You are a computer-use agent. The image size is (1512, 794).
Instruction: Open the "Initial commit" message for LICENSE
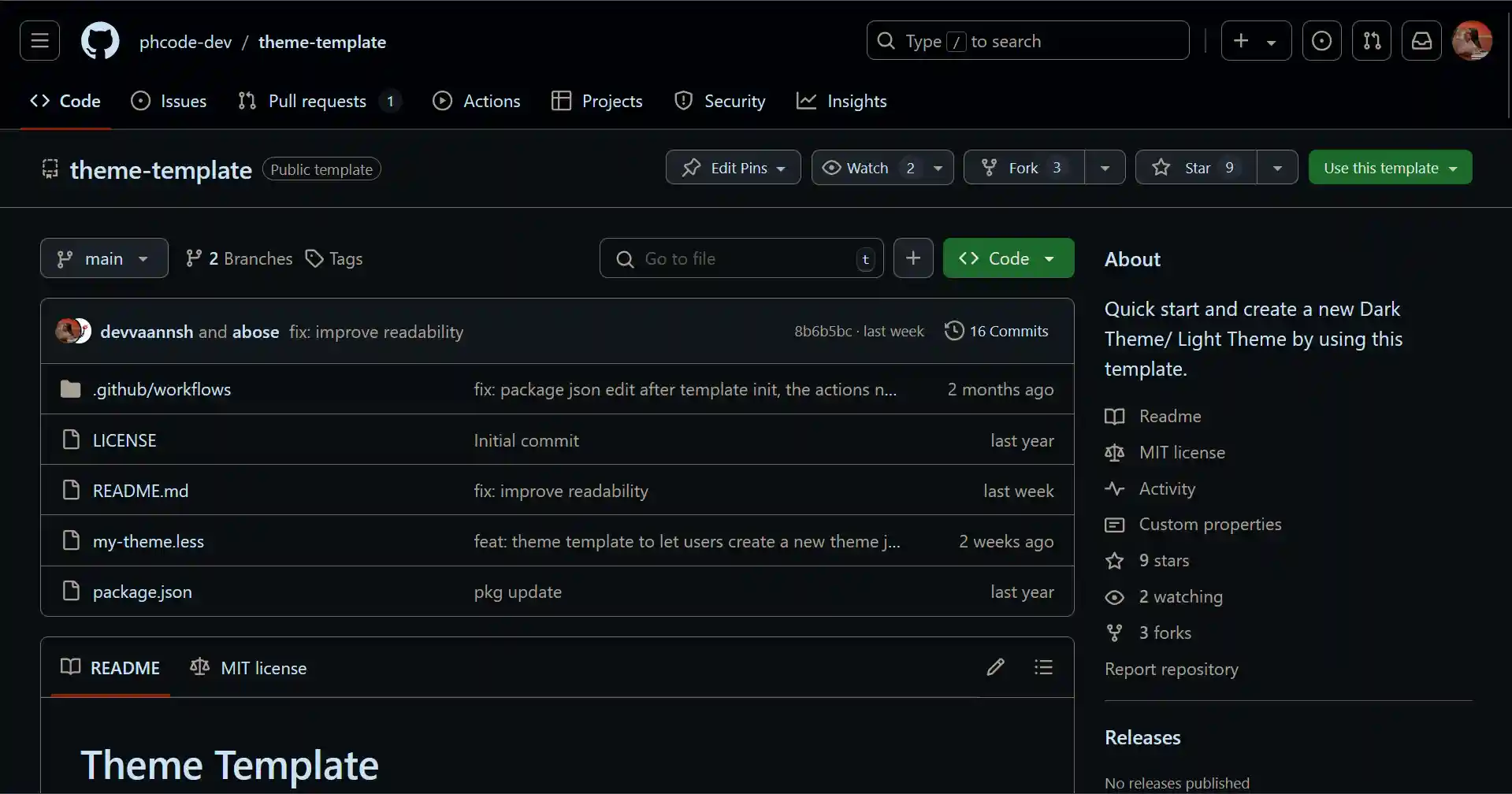526,440
